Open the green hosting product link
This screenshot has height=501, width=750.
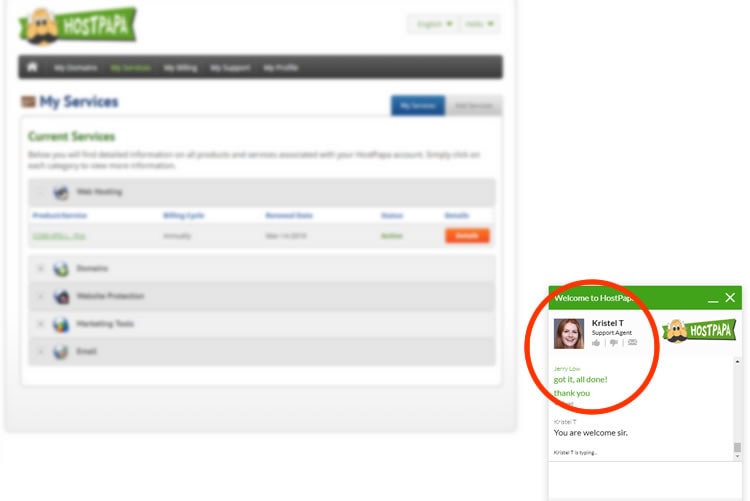[x=59, y=236]
